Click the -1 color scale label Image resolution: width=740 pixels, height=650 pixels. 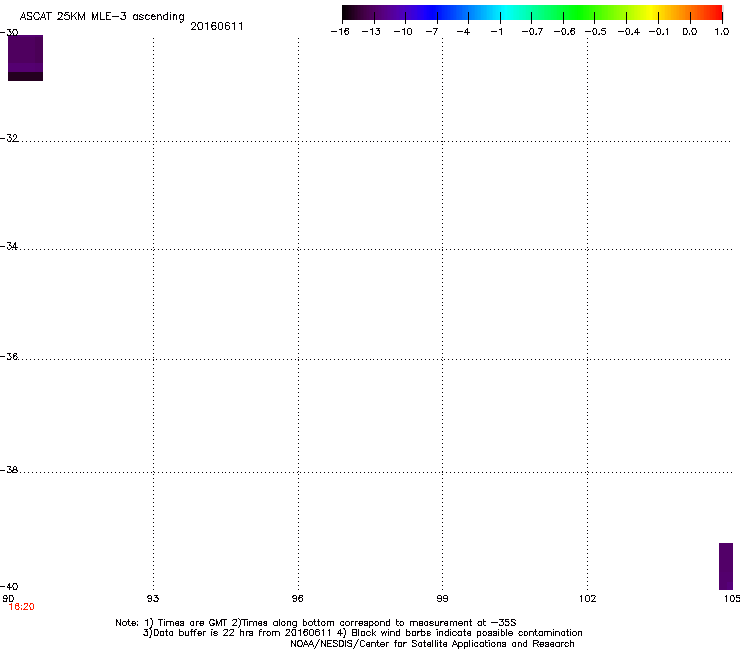pos(496,32)
